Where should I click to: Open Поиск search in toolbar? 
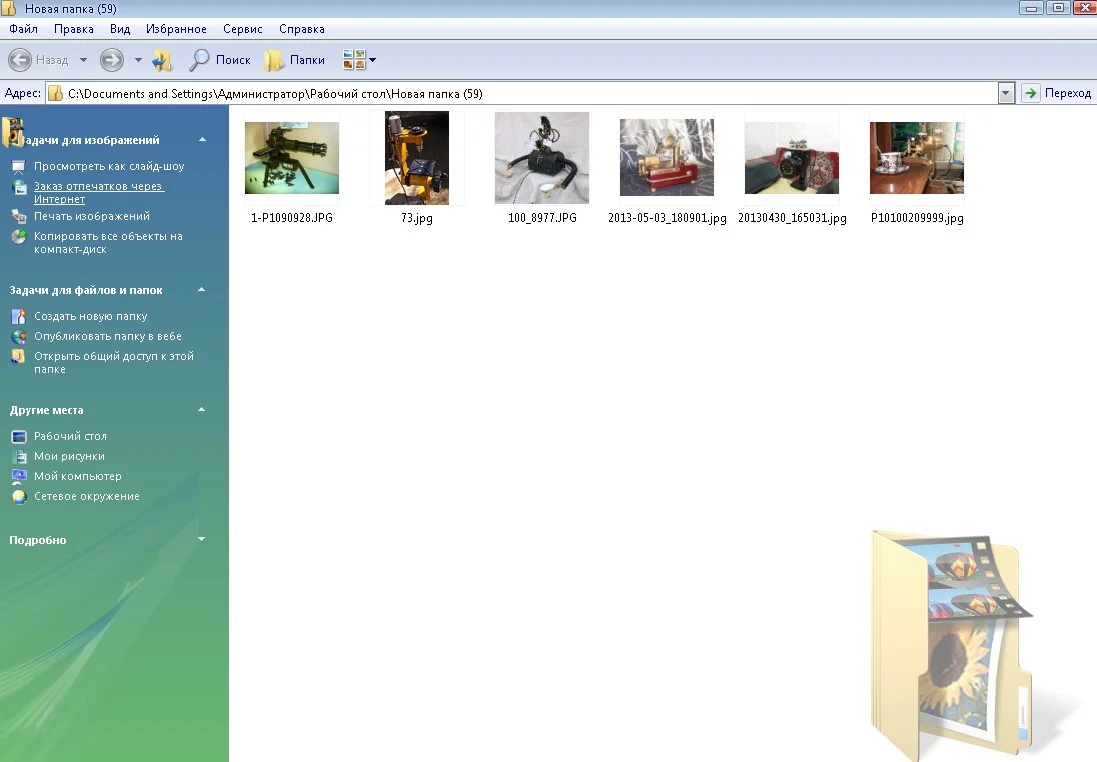[219, 60]
